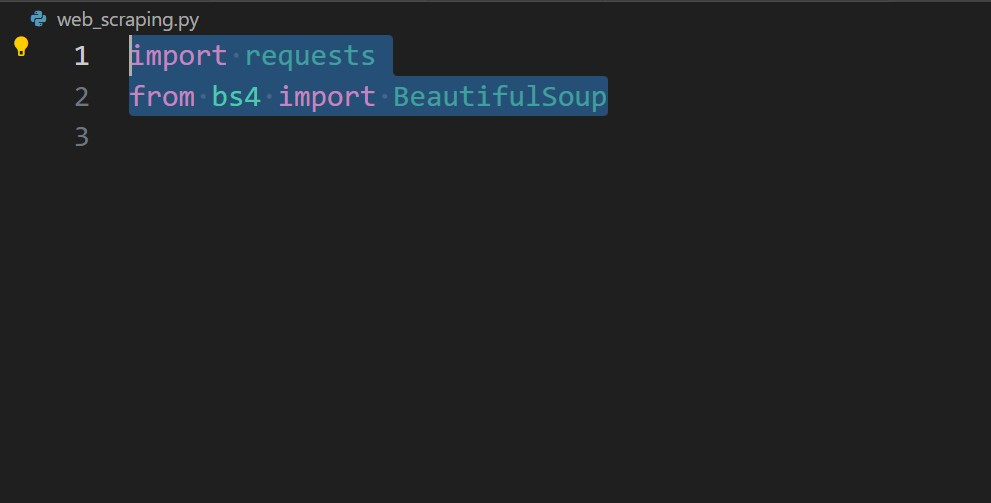Place cursor on empty line 3
The width and height of the screenshot is (991, 503).
[300, 137]
